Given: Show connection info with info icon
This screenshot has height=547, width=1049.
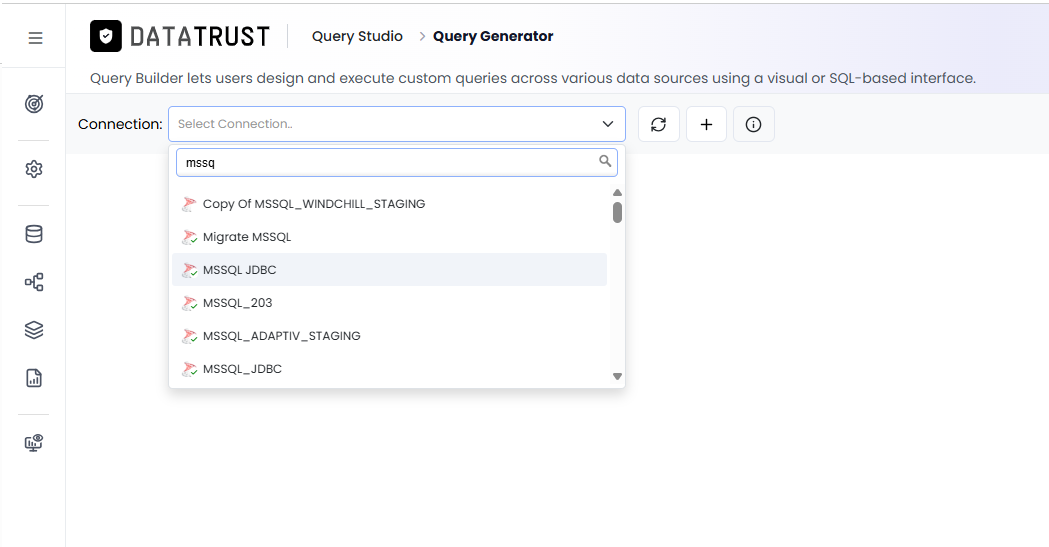Looking at the screenshot, I should (754, 124).
